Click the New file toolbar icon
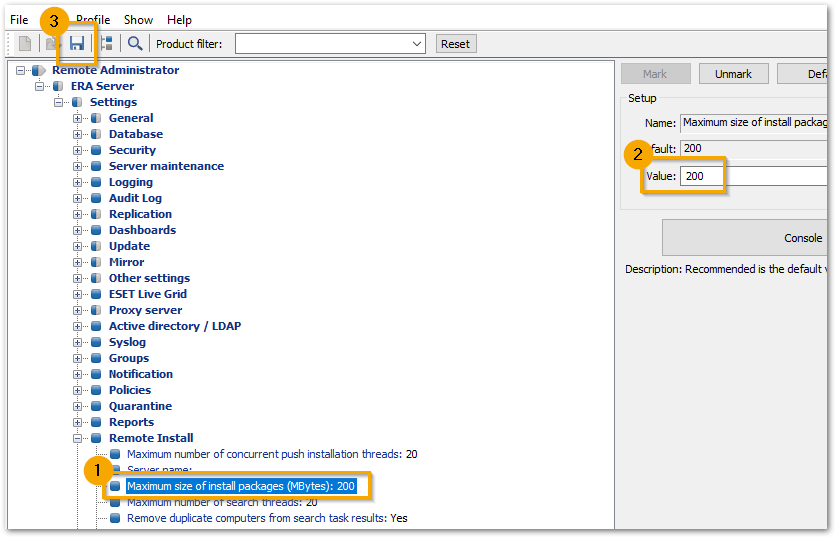 [x=25, y=43]
